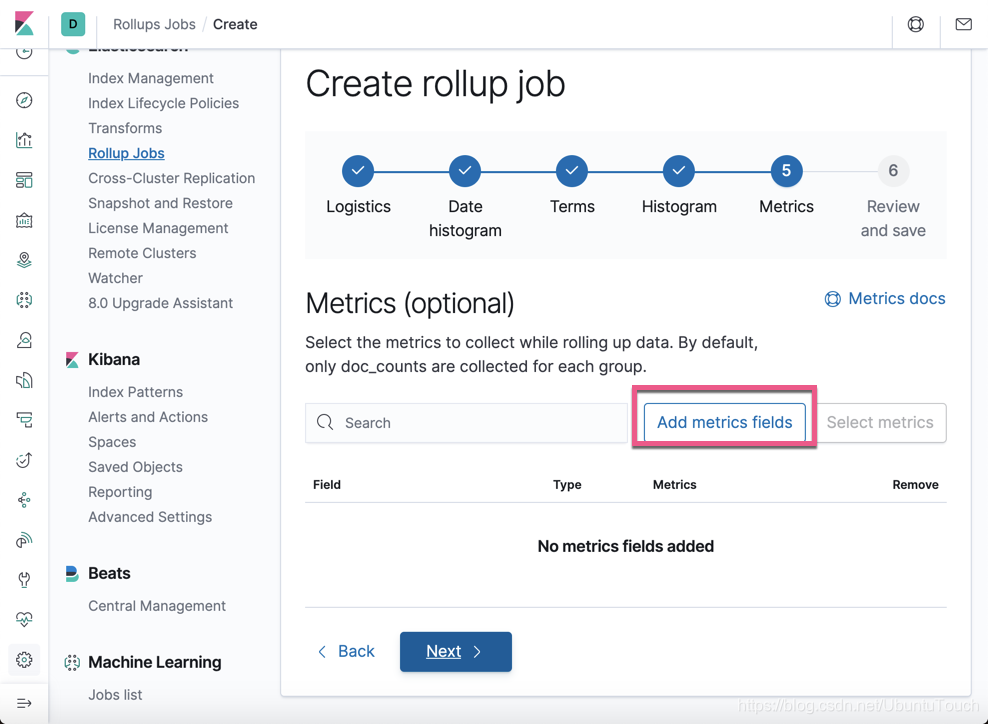Open Jobs list under Machine Learning
This screenshot has width=988, height=724.
(x=115, y=694)
